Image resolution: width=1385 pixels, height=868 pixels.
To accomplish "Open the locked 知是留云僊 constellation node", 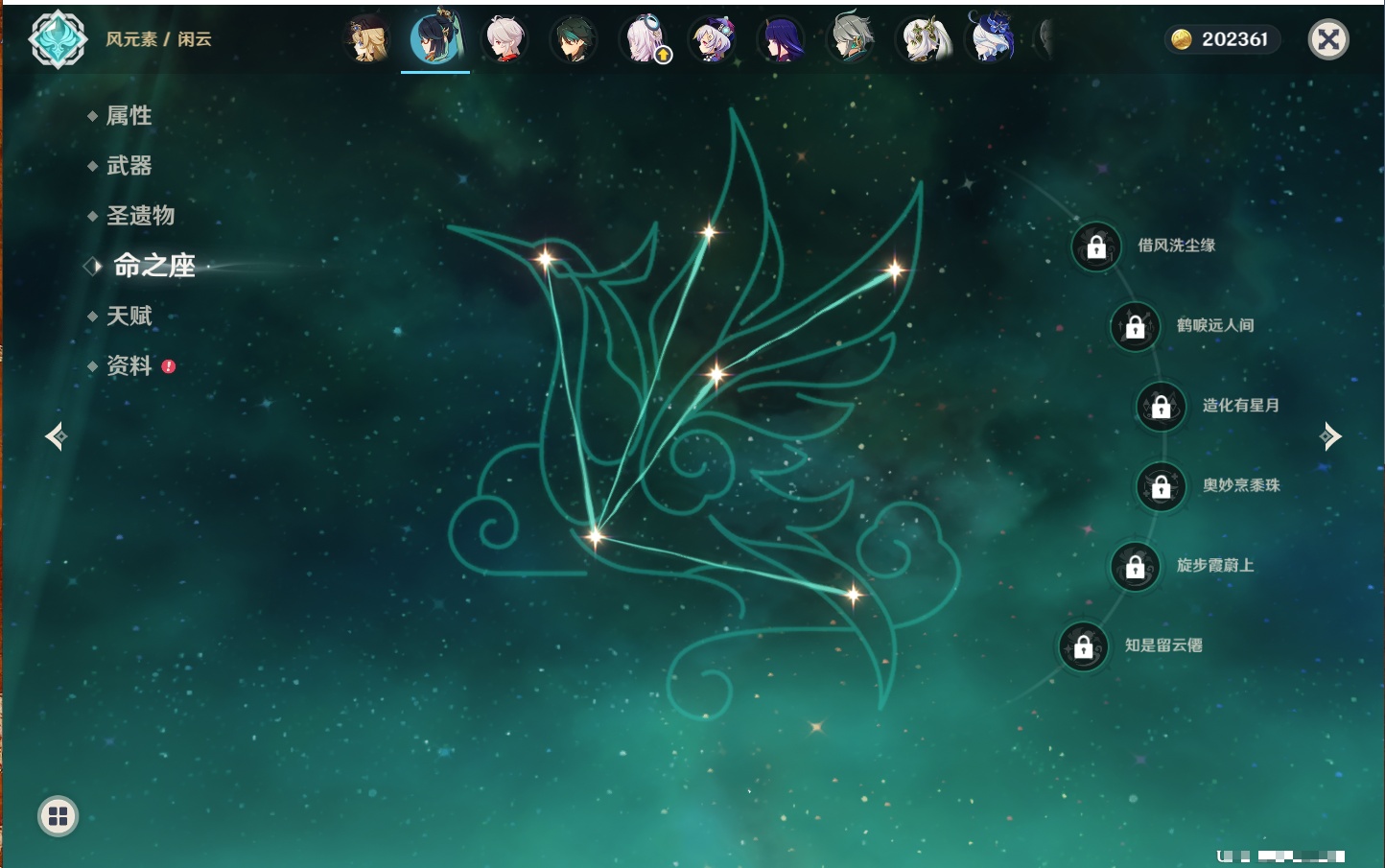I will coord(1083,646).
